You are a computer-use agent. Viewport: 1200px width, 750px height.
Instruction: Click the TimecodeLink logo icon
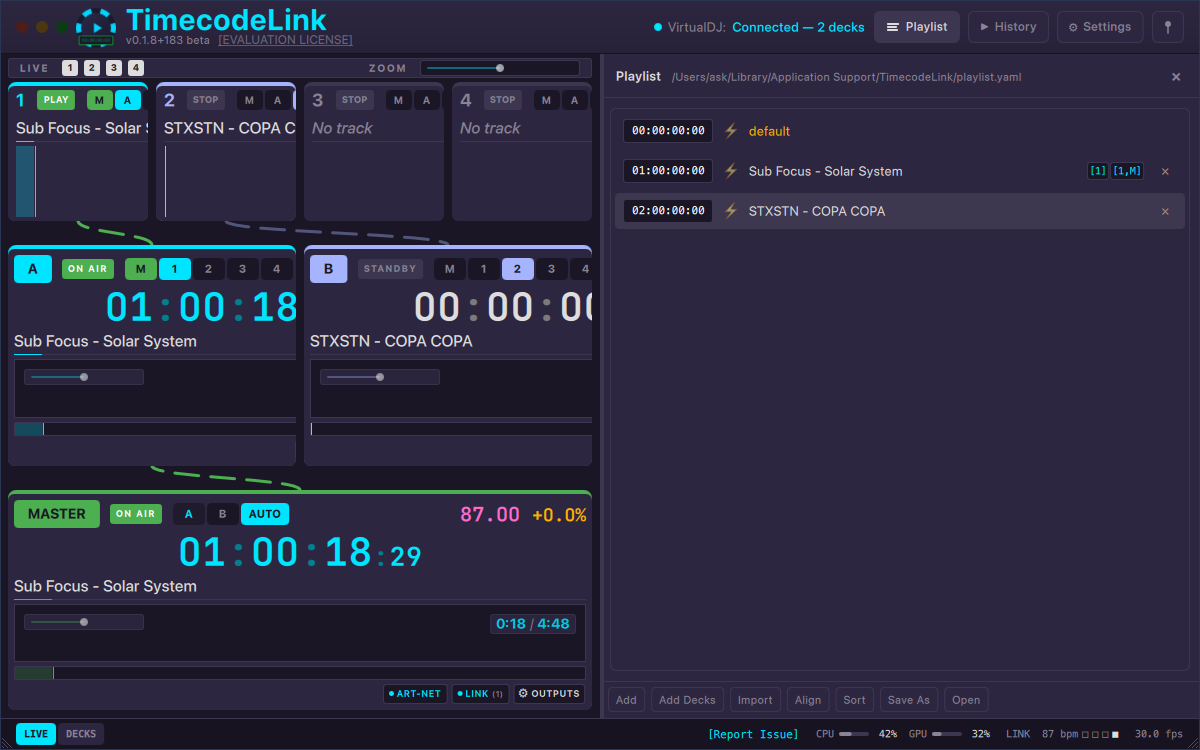(x=96, y=26)
